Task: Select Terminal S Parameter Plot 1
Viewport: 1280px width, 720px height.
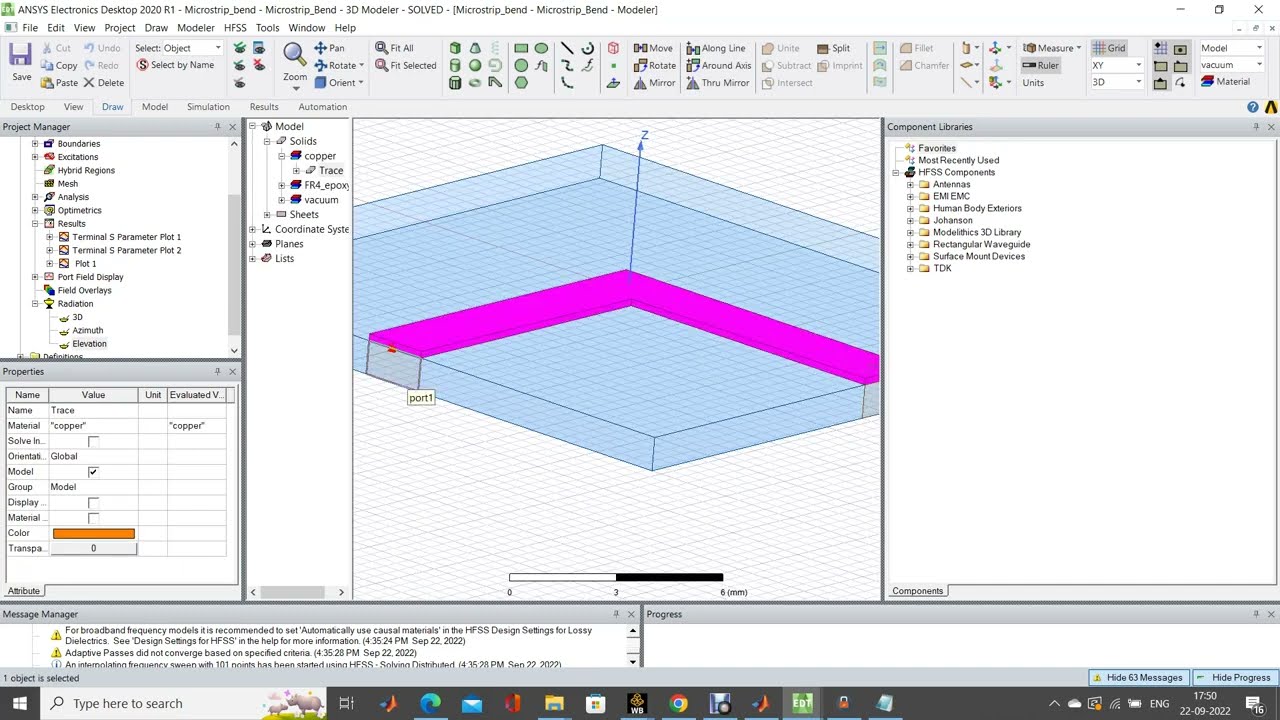Action: (126, 237)
